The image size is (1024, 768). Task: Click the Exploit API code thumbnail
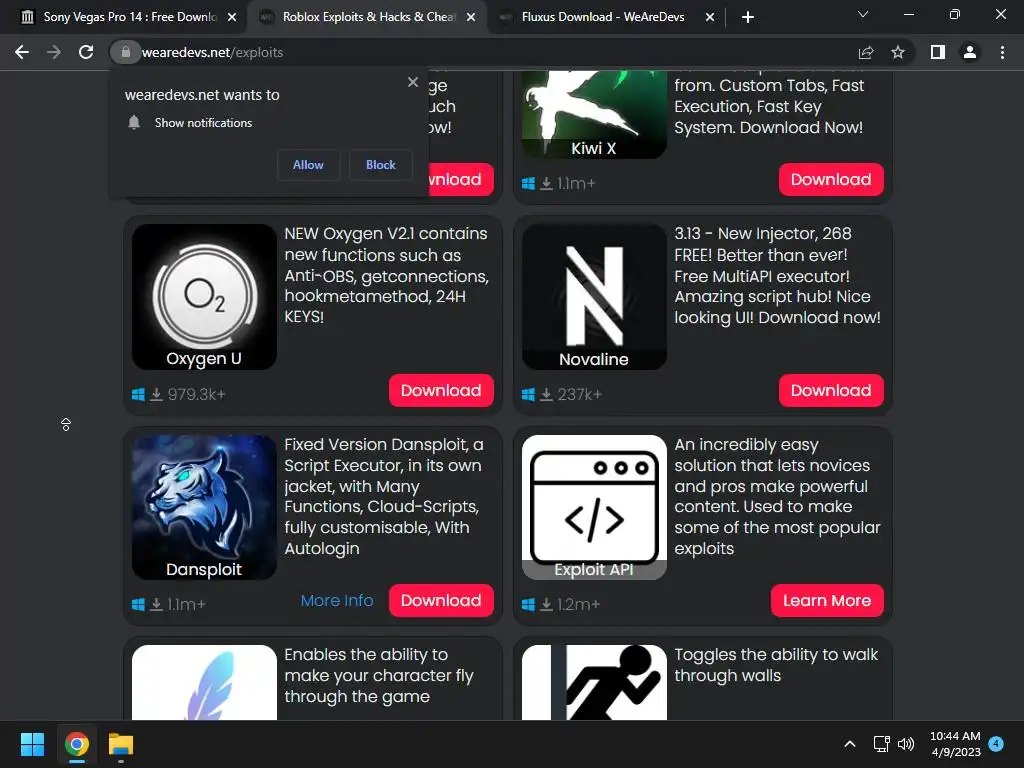coord(594,507)
